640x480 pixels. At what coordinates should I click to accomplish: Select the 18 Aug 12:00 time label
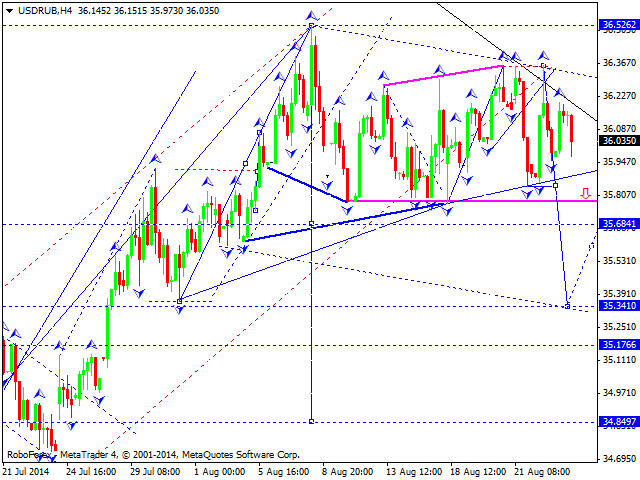click(478, 472)
